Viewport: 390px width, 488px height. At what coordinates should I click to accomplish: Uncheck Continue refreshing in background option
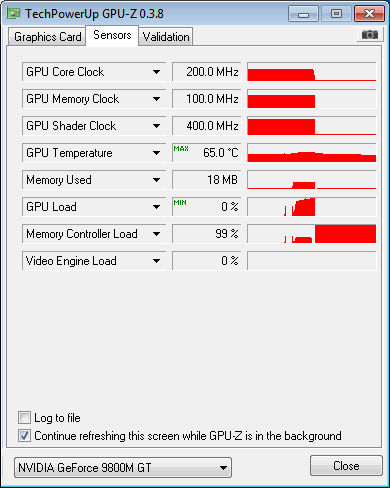tap(24, 436)
